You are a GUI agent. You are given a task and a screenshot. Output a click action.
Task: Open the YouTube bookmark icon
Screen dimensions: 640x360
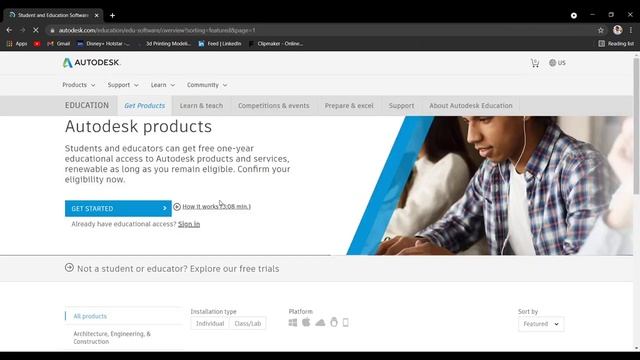(37, 44)
